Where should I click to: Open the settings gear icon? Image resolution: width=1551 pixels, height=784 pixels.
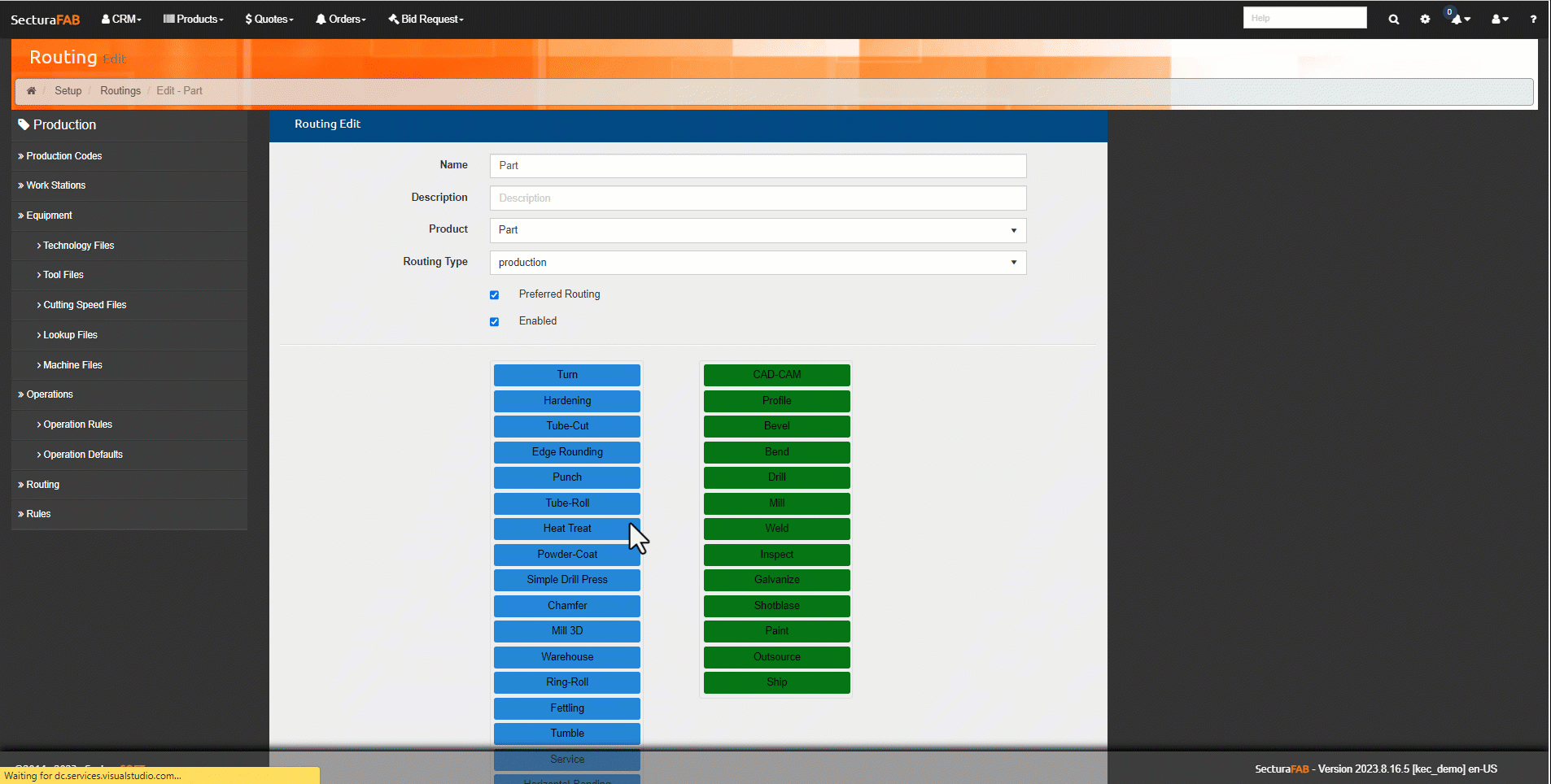(1425, 20)
